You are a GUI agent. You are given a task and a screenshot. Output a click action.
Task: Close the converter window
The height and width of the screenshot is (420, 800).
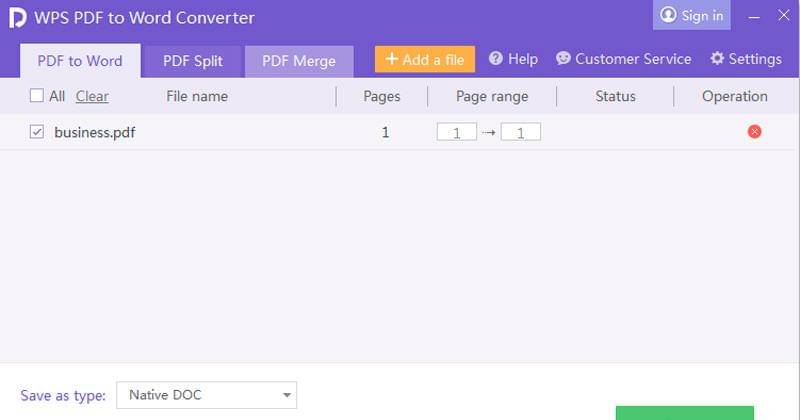pos(783,16)
